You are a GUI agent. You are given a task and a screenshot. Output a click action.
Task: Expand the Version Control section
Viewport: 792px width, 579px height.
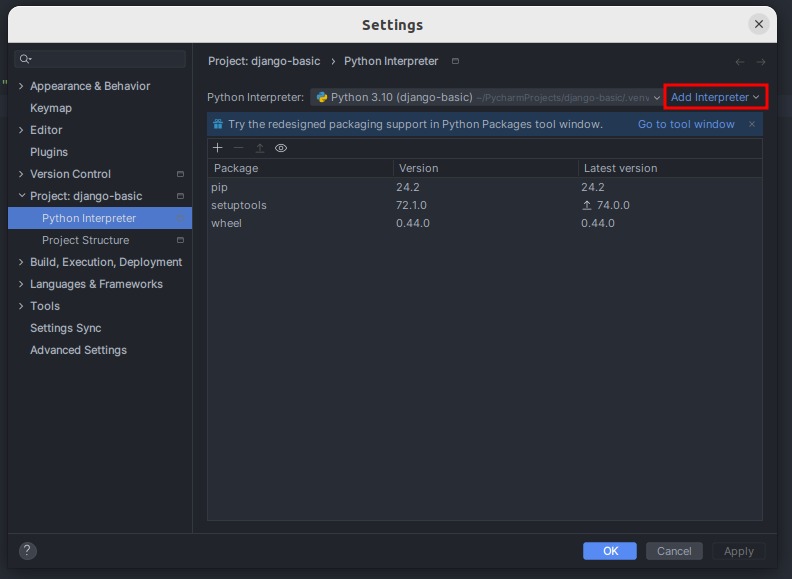point(21,174)
